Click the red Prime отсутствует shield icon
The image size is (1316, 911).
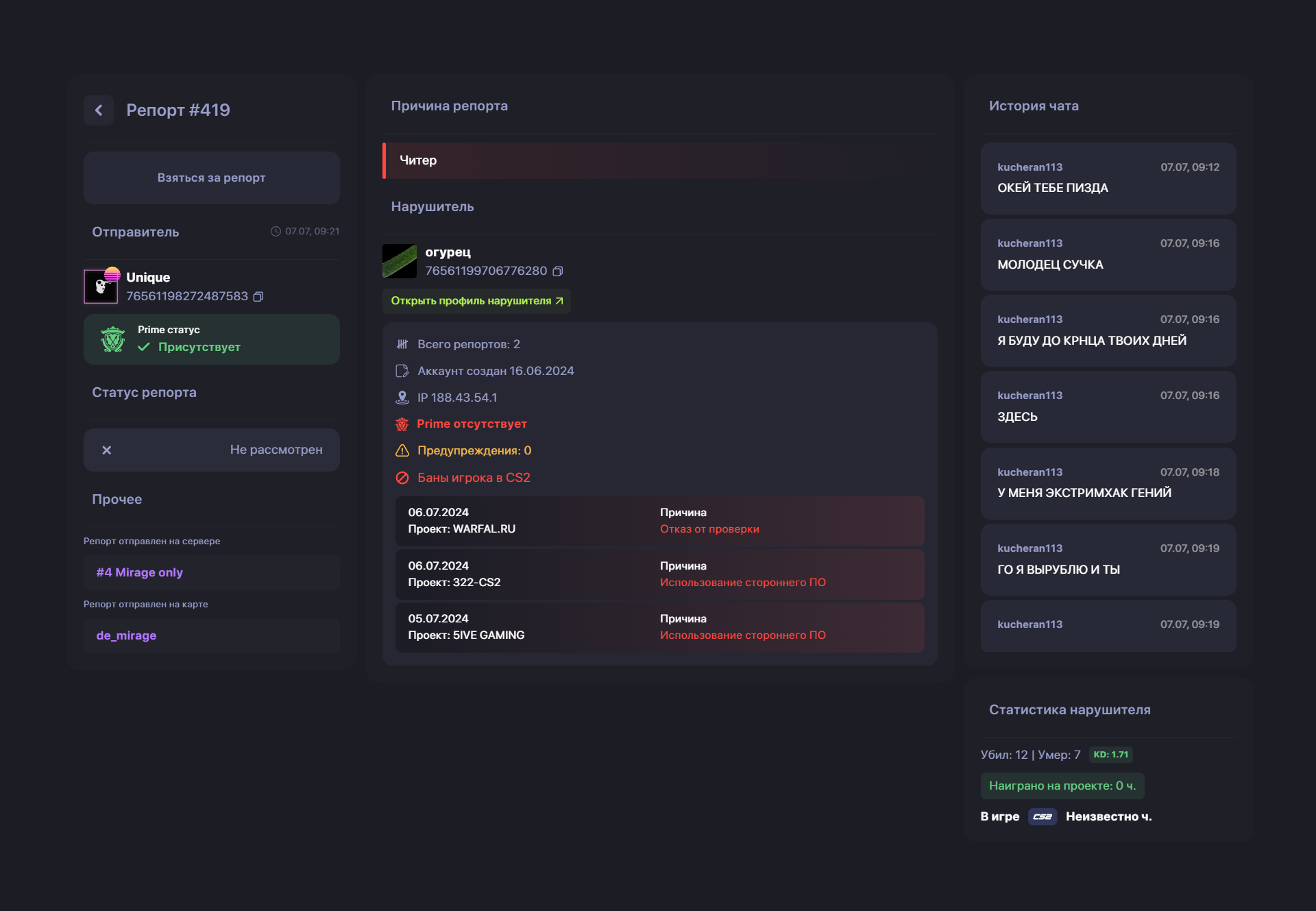tap(403, 424)
